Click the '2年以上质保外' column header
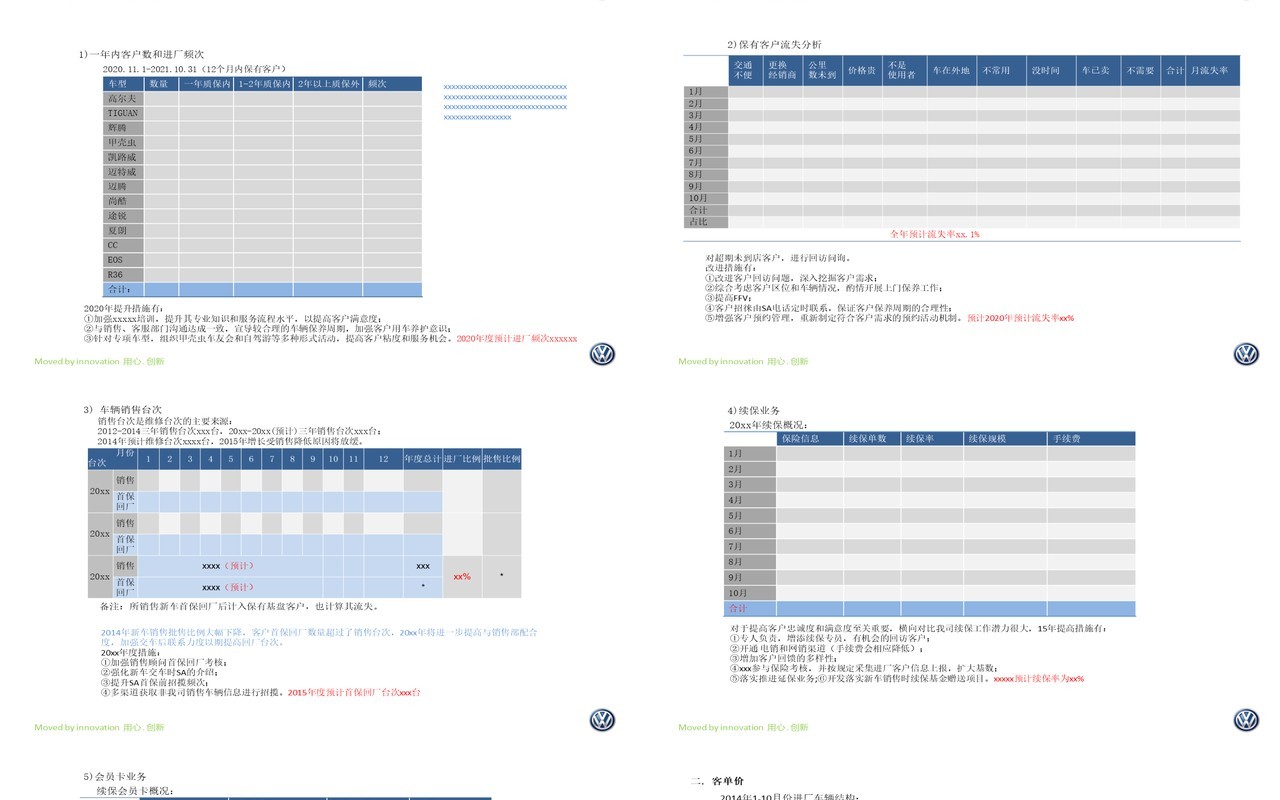This screenshot has width=1280, height=800. pyautogui.click(x=328, y=84)
